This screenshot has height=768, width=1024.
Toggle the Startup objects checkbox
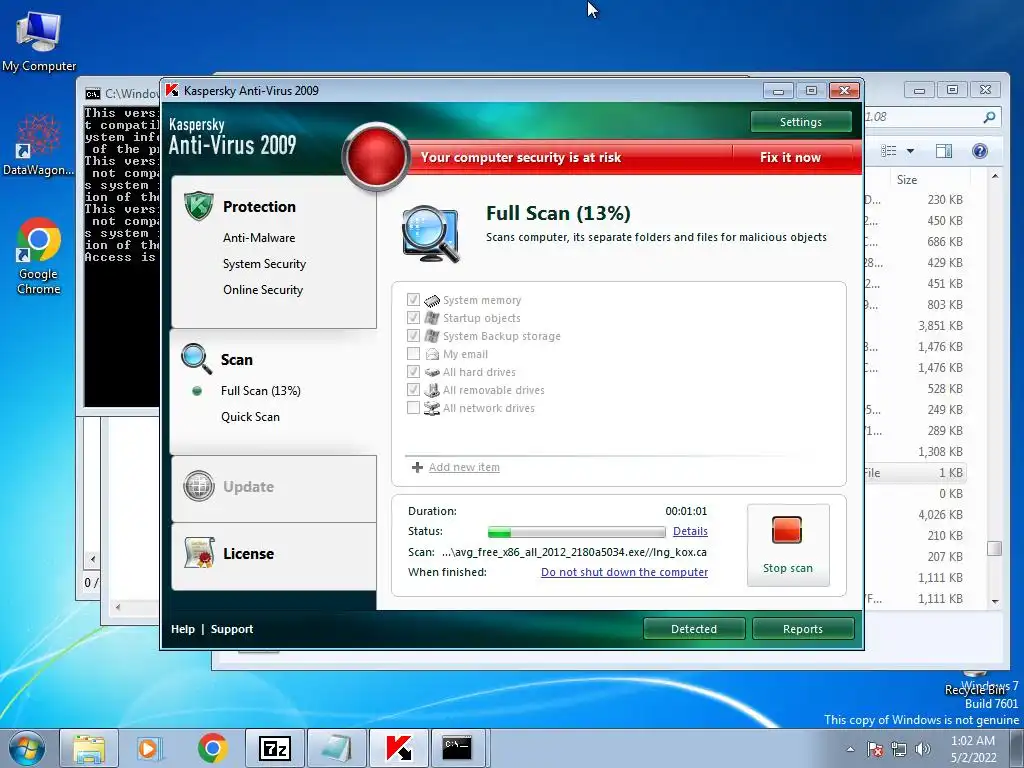point(413,317)
